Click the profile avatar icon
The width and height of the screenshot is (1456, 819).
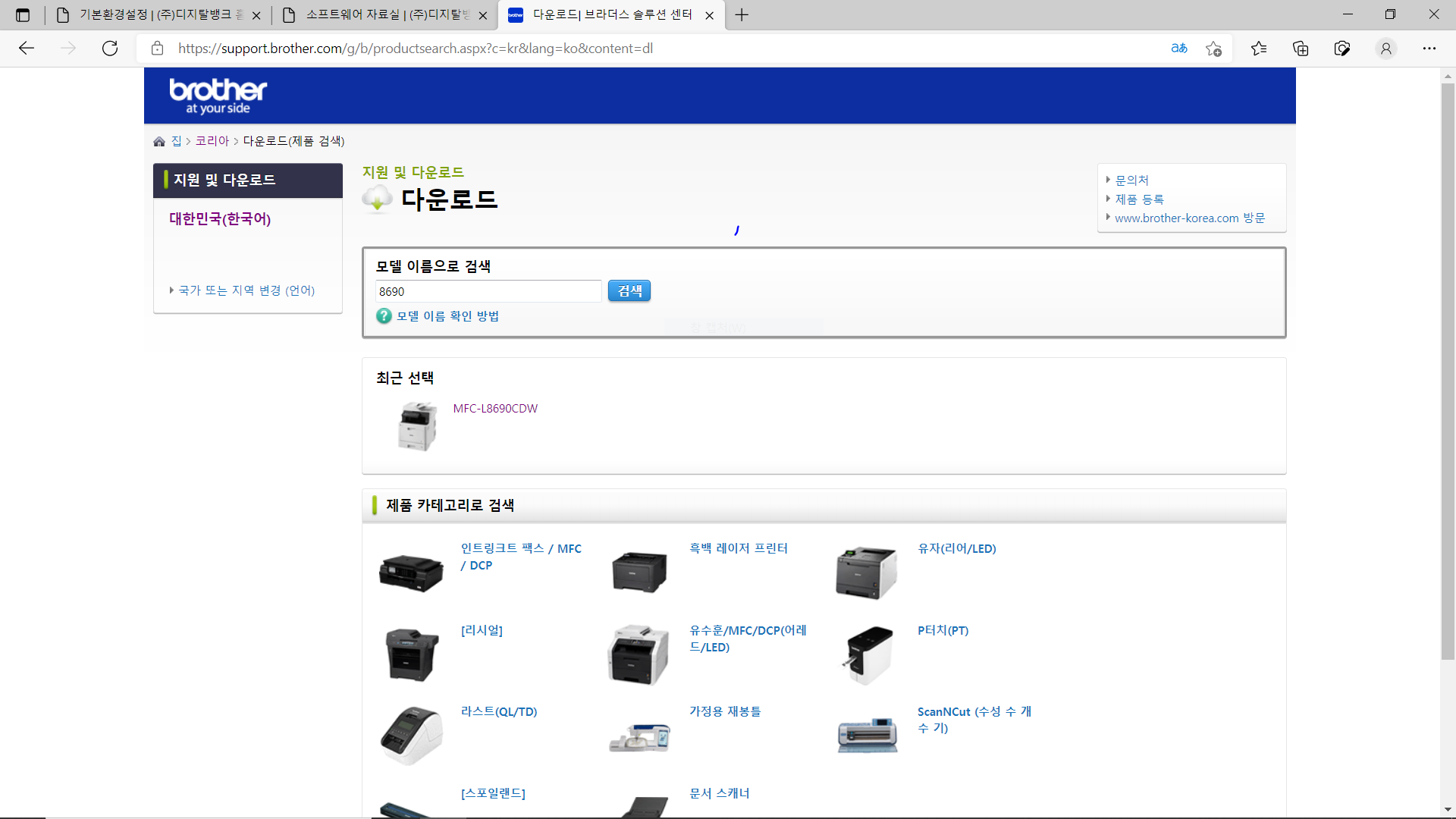point(1385,49)
